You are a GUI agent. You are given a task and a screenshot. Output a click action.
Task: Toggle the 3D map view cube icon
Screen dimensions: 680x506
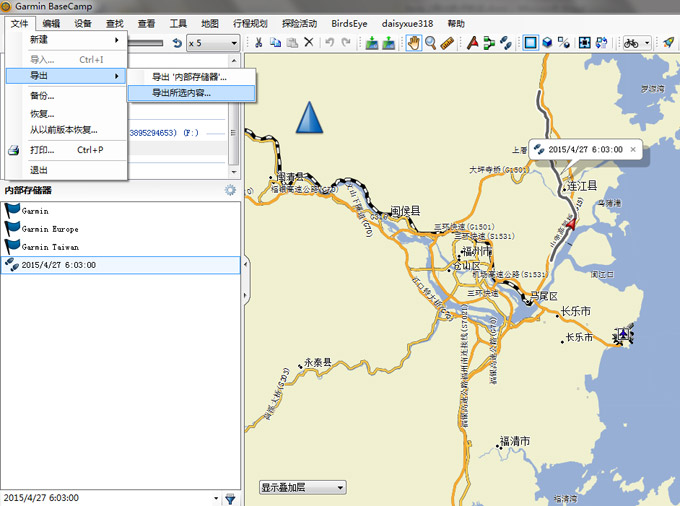pos(548,42)
